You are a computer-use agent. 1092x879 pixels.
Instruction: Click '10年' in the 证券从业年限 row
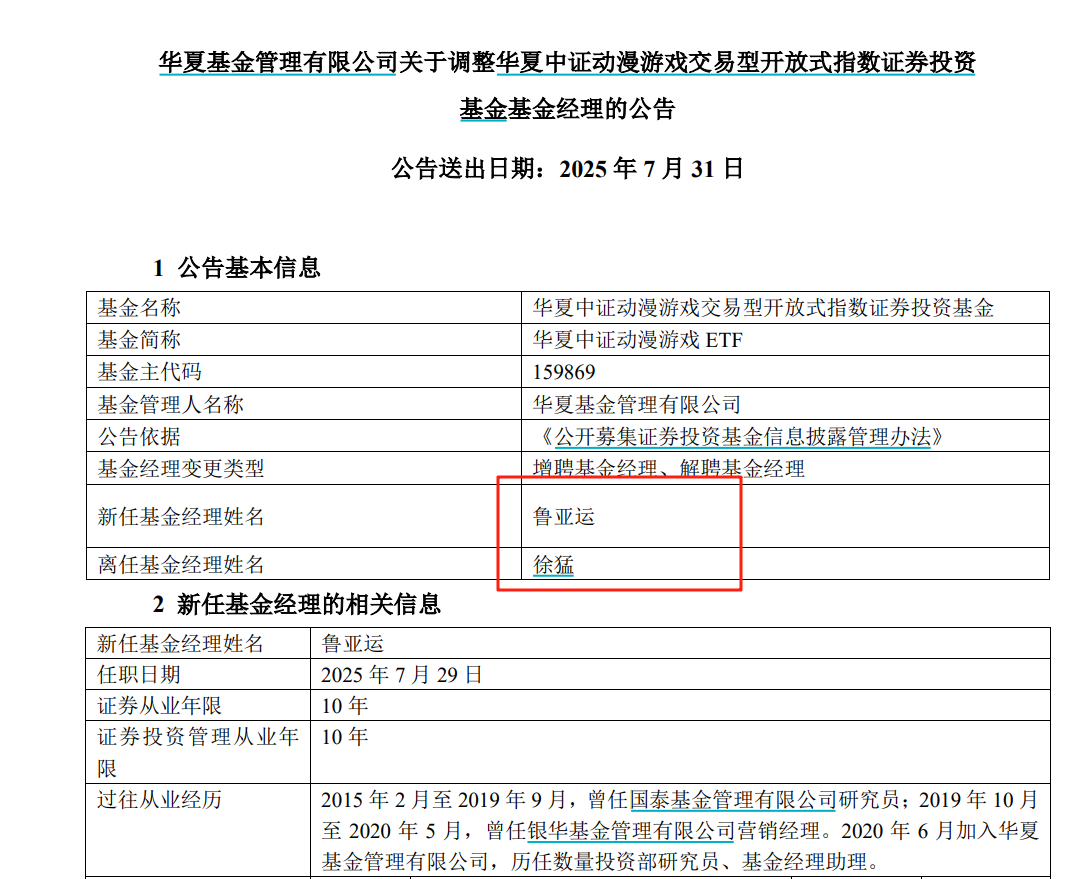(345, 706)
